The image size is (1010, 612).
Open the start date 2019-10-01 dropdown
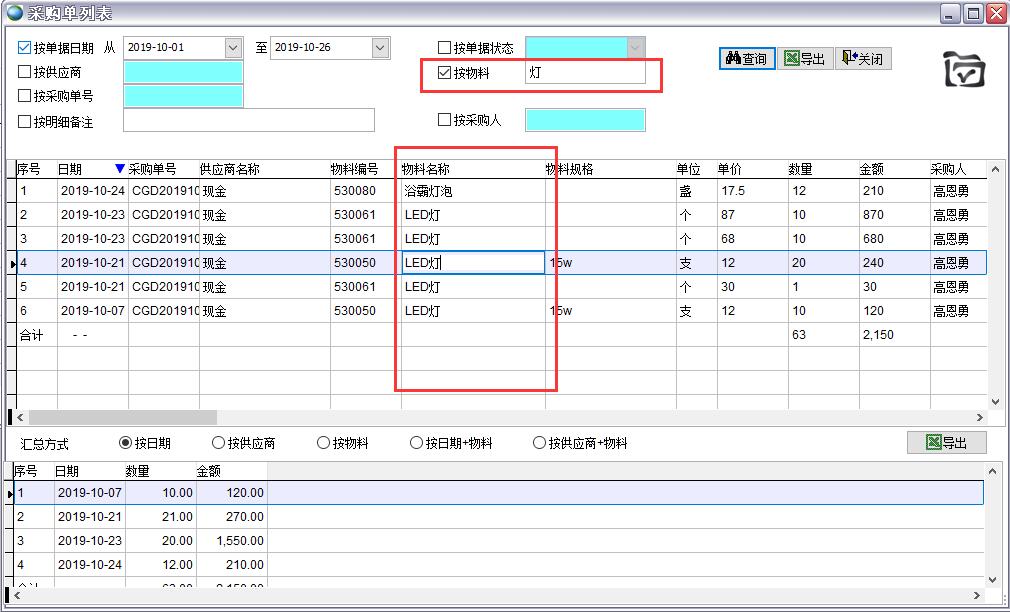(233, 48)
